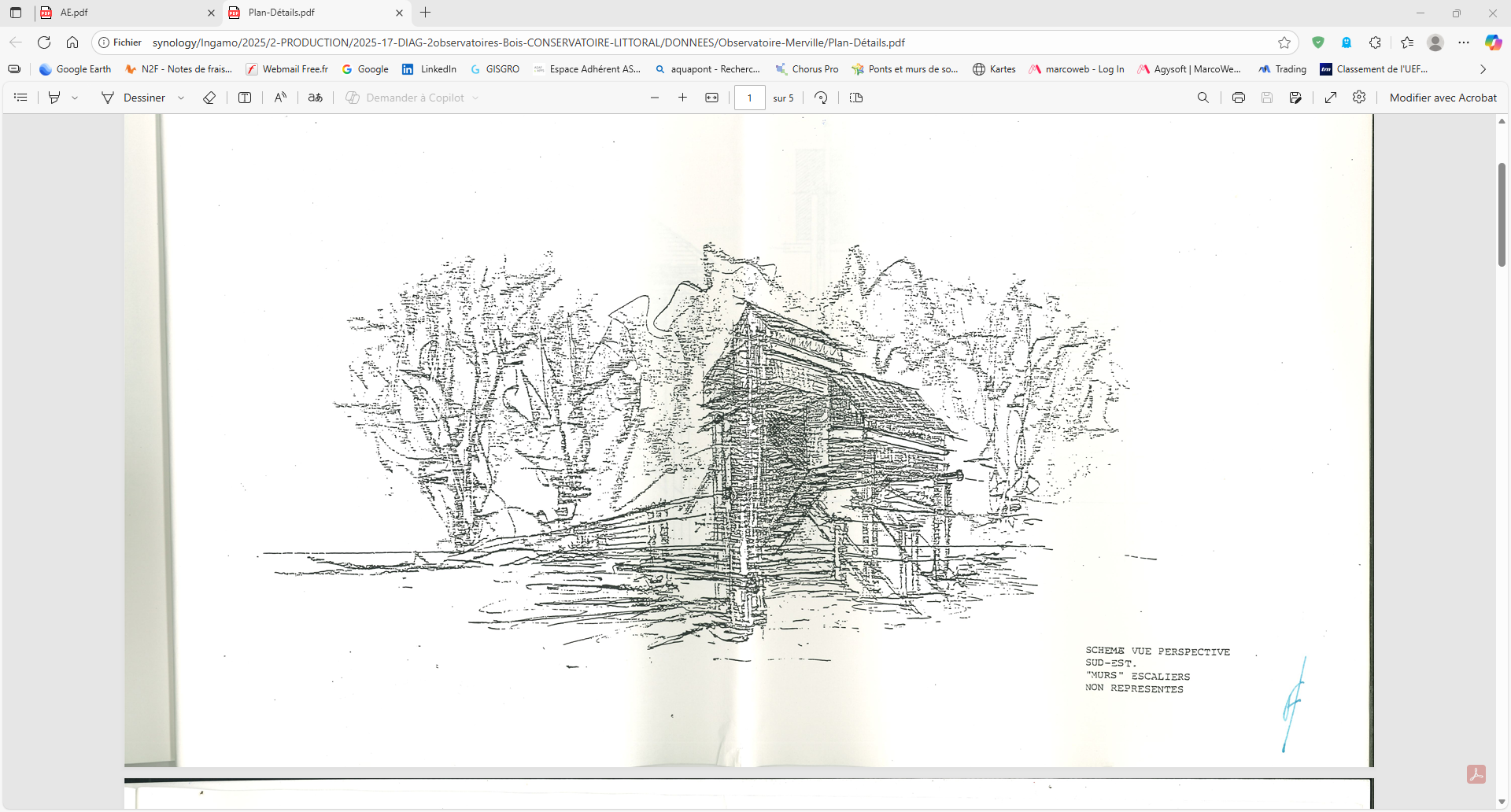Select the highlighter tool icon
The height and width of the screenshot is (812, 1511).
point(54,98)
